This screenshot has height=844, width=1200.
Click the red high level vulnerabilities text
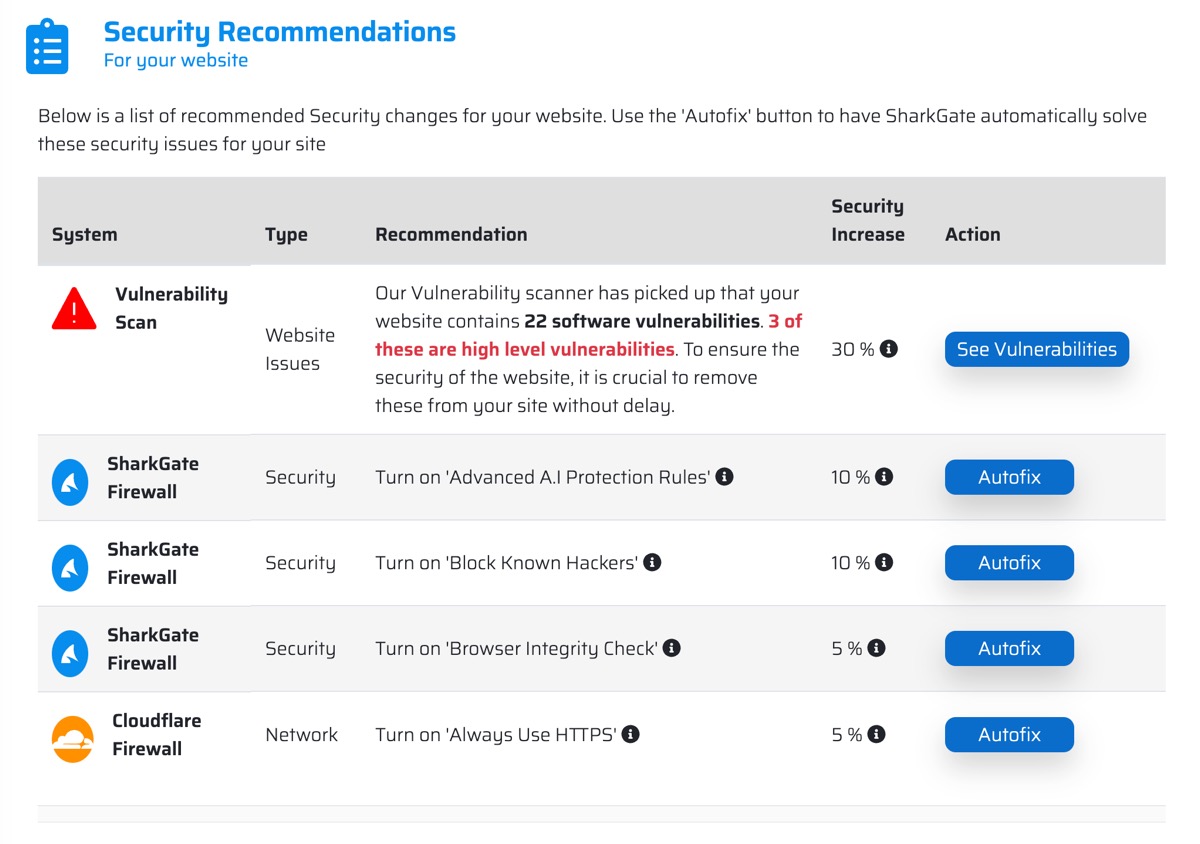click(x=589, y=335)
